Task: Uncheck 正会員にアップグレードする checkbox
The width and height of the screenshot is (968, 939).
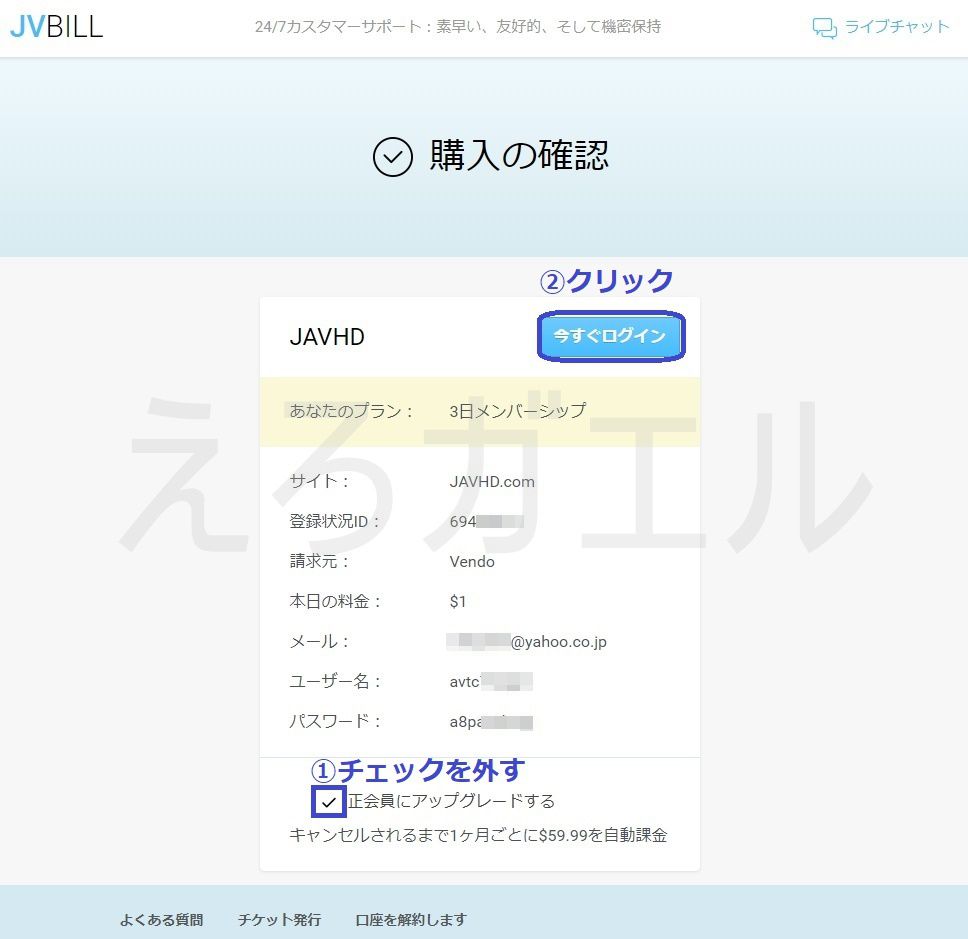Action: point(328,801)
